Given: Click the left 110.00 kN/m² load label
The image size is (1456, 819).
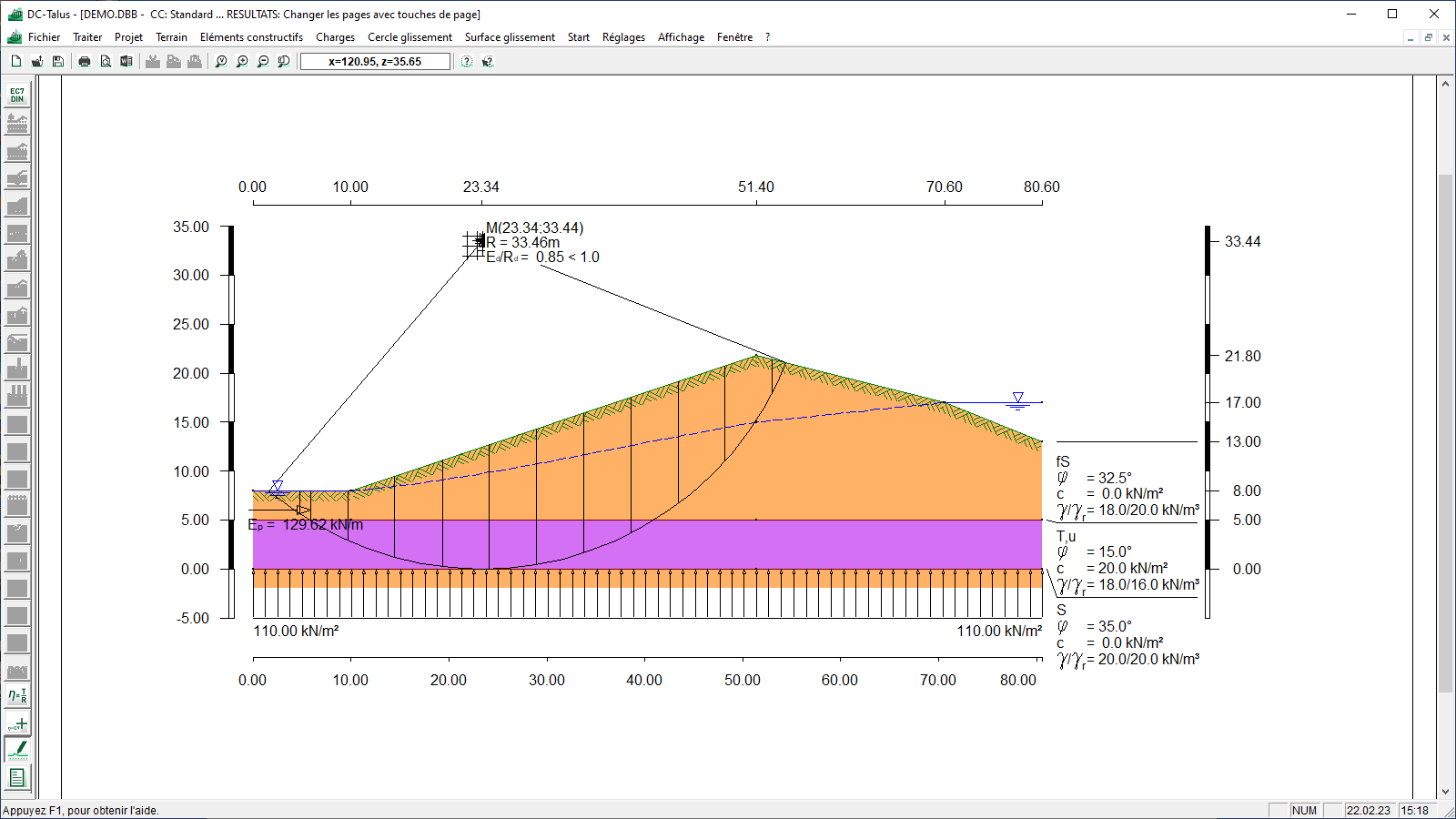Looking at the screenshot, I should (x=296, y=631).
